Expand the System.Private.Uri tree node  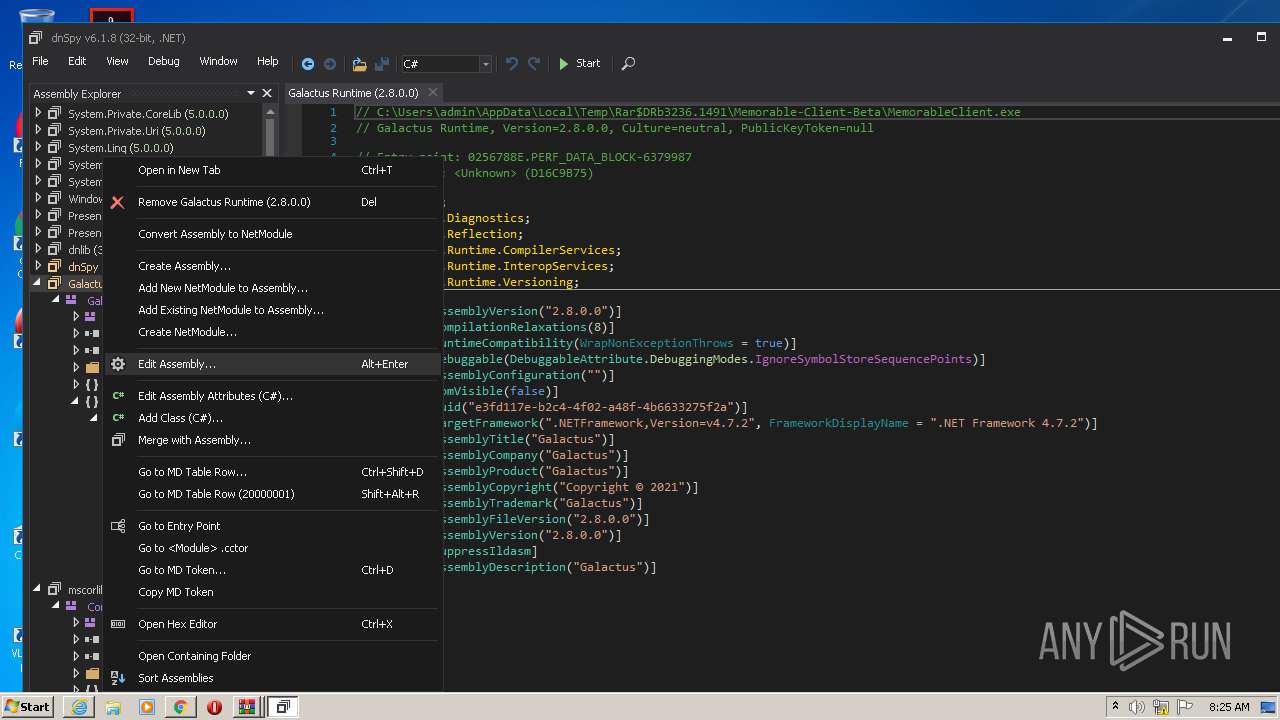coord(38,131)
